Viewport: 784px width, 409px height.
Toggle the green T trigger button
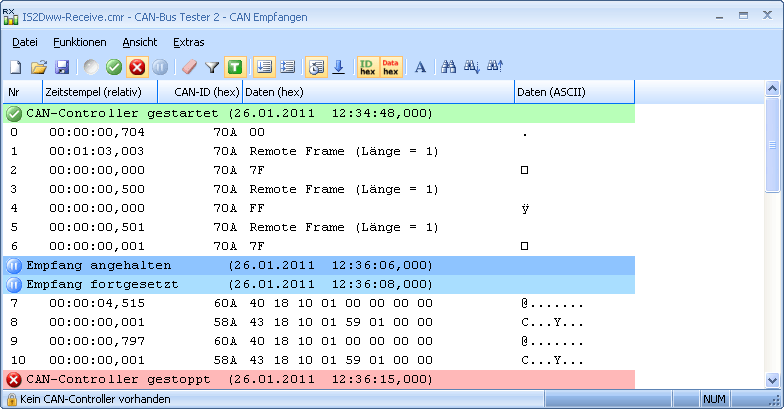point(234,67)
